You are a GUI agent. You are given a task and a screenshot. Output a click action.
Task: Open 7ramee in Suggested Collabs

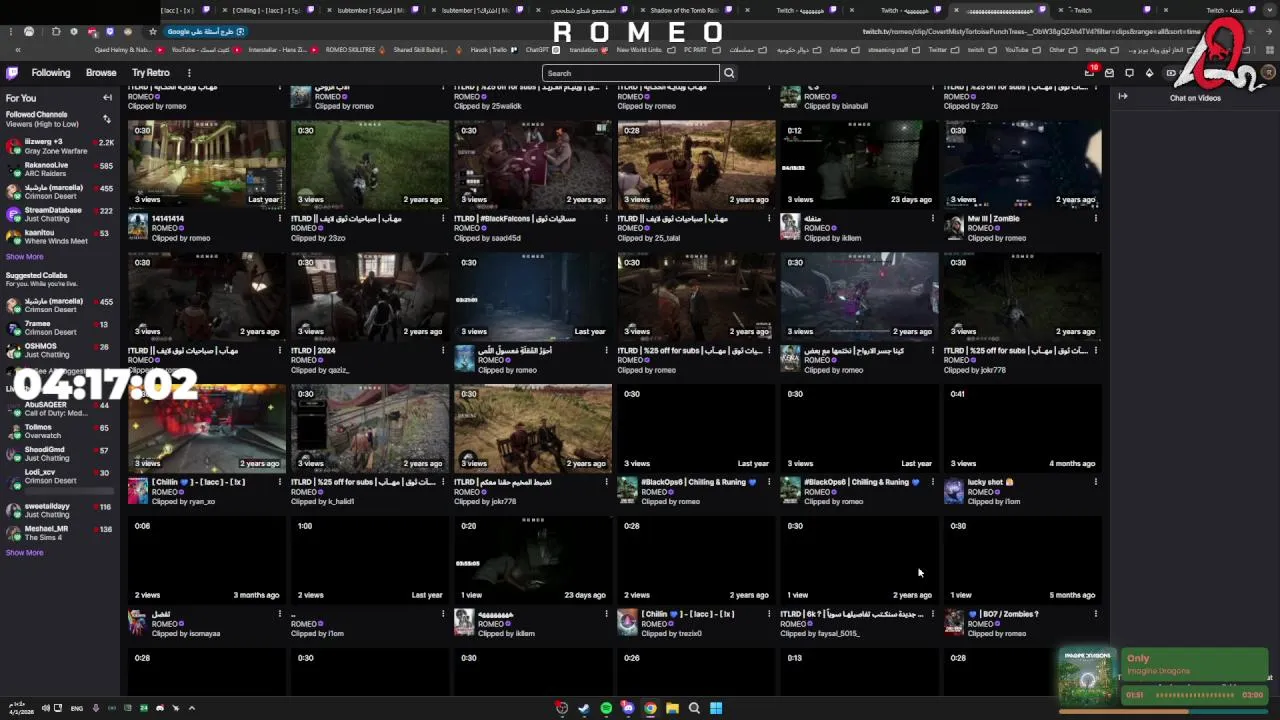coord(60,328)
